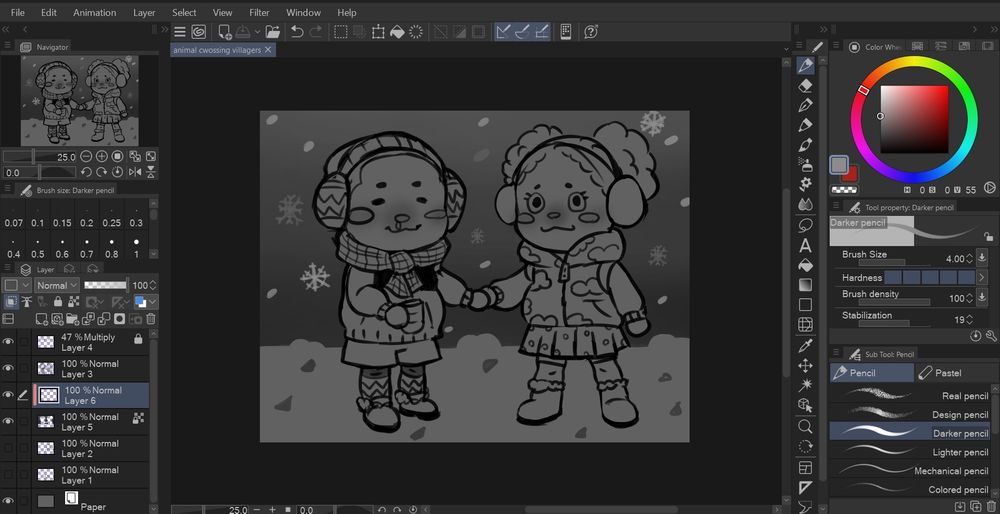Toggle Set as reference layer lighthouse icon
Viewport: 1000px width, 514px height.
coord(27,302)
